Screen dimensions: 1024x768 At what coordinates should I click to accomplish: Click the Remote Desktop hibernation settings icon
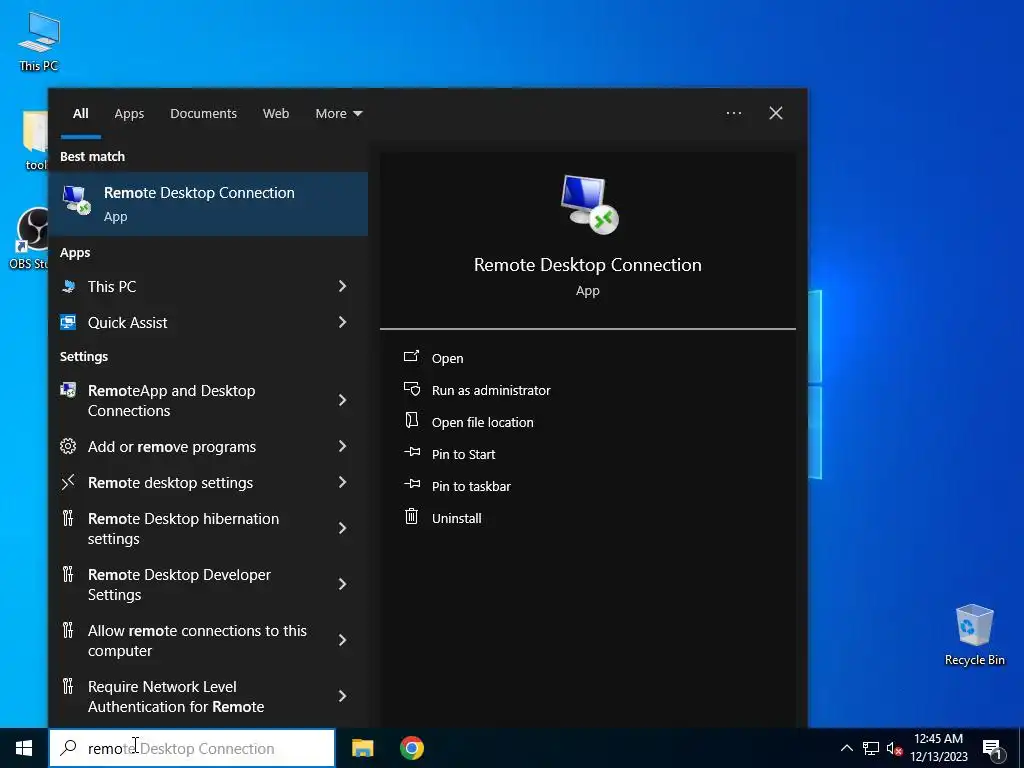coord(68,519)
